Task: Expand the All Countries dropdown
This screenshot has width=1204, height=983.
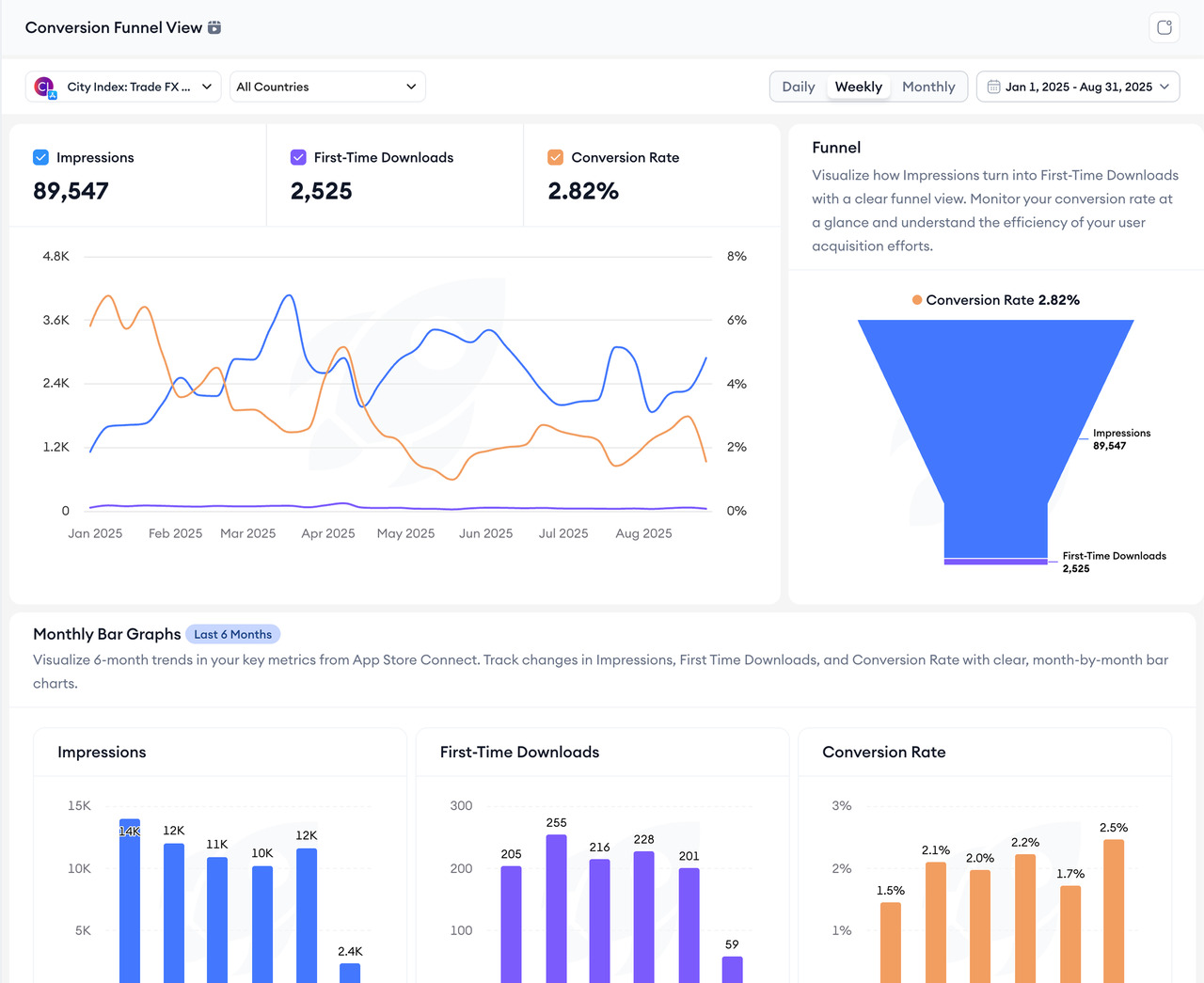Action: pyautogui.click(x=326, y=87)
